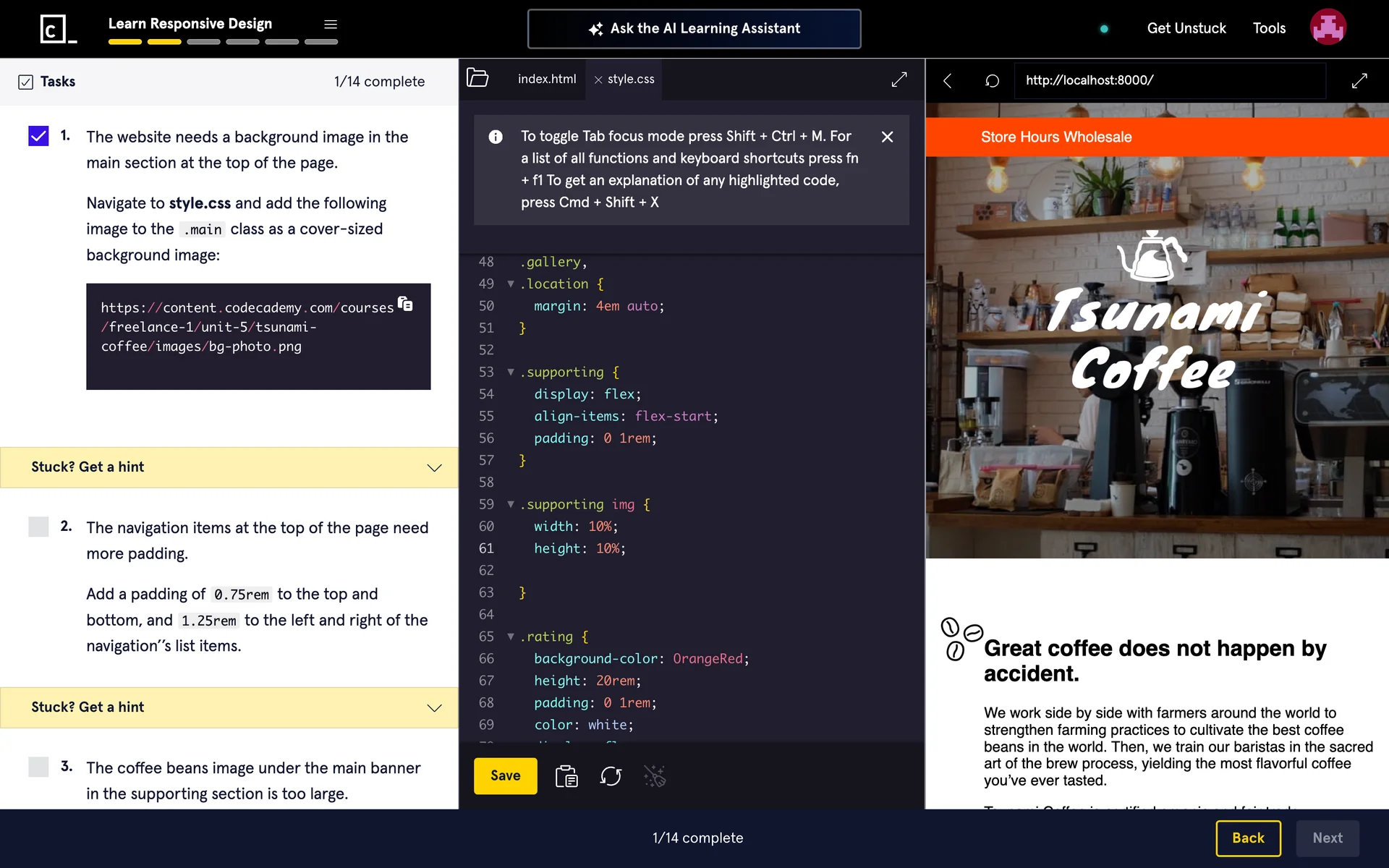This screenshot has height=868, width=1389.
Task: Reset the code with the refresh icon
Action: coord(611,776)
